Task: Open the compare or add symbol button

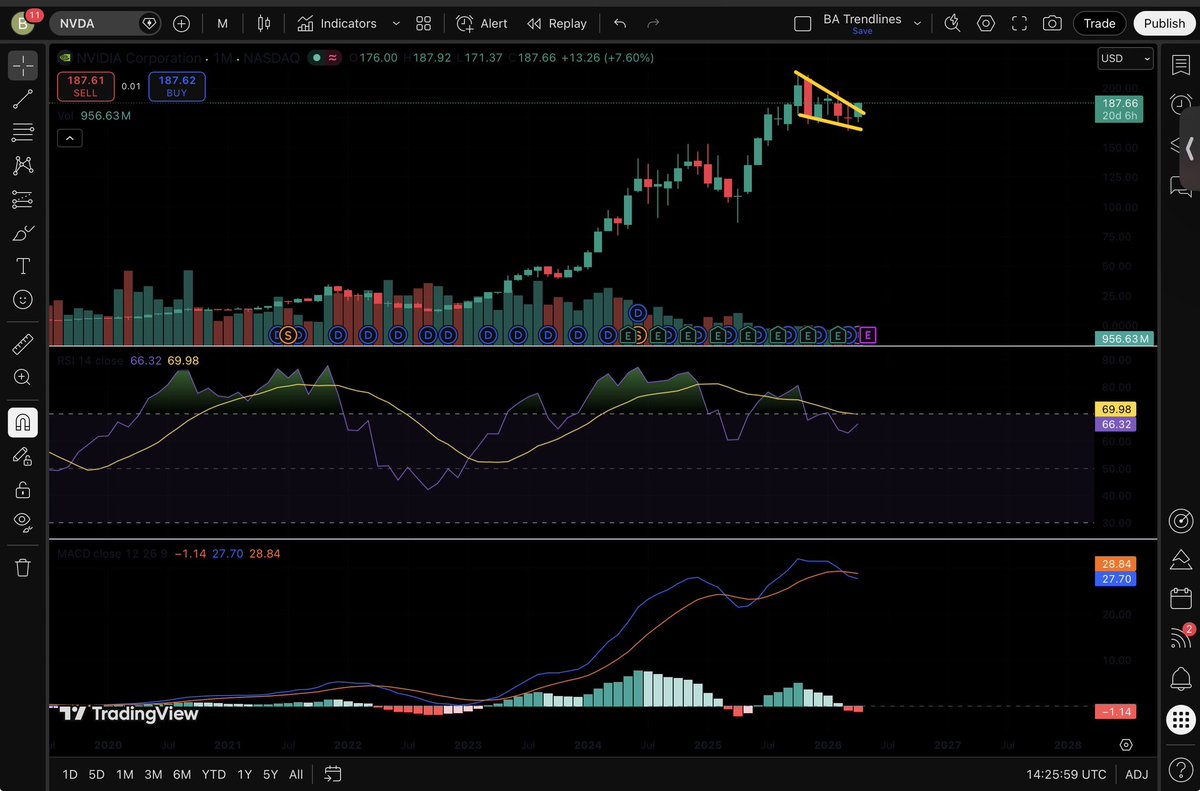Action: [x=181, y=23]
